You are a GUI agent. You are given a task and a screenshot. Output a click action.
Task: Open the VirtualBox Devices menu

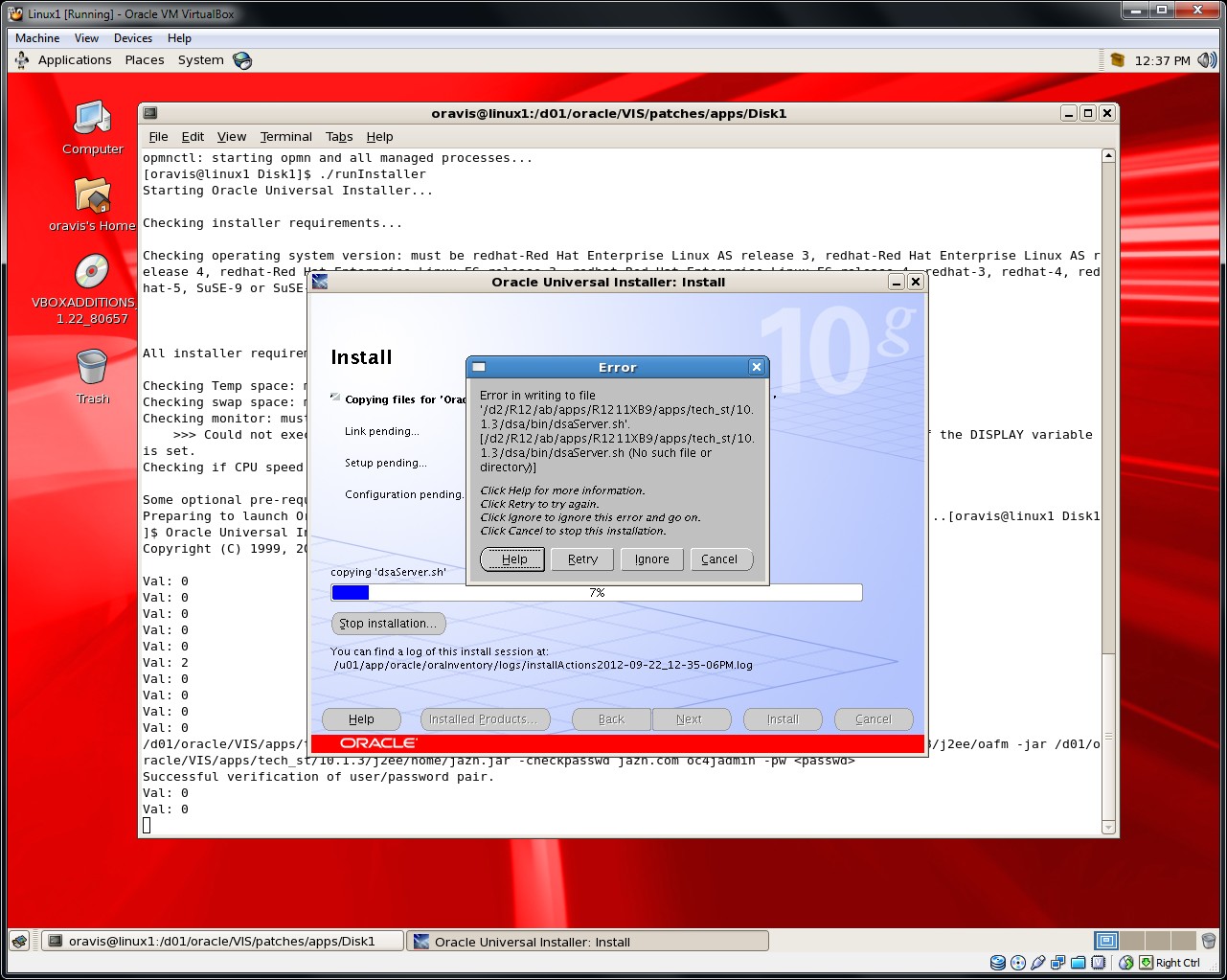pos(133,38)
